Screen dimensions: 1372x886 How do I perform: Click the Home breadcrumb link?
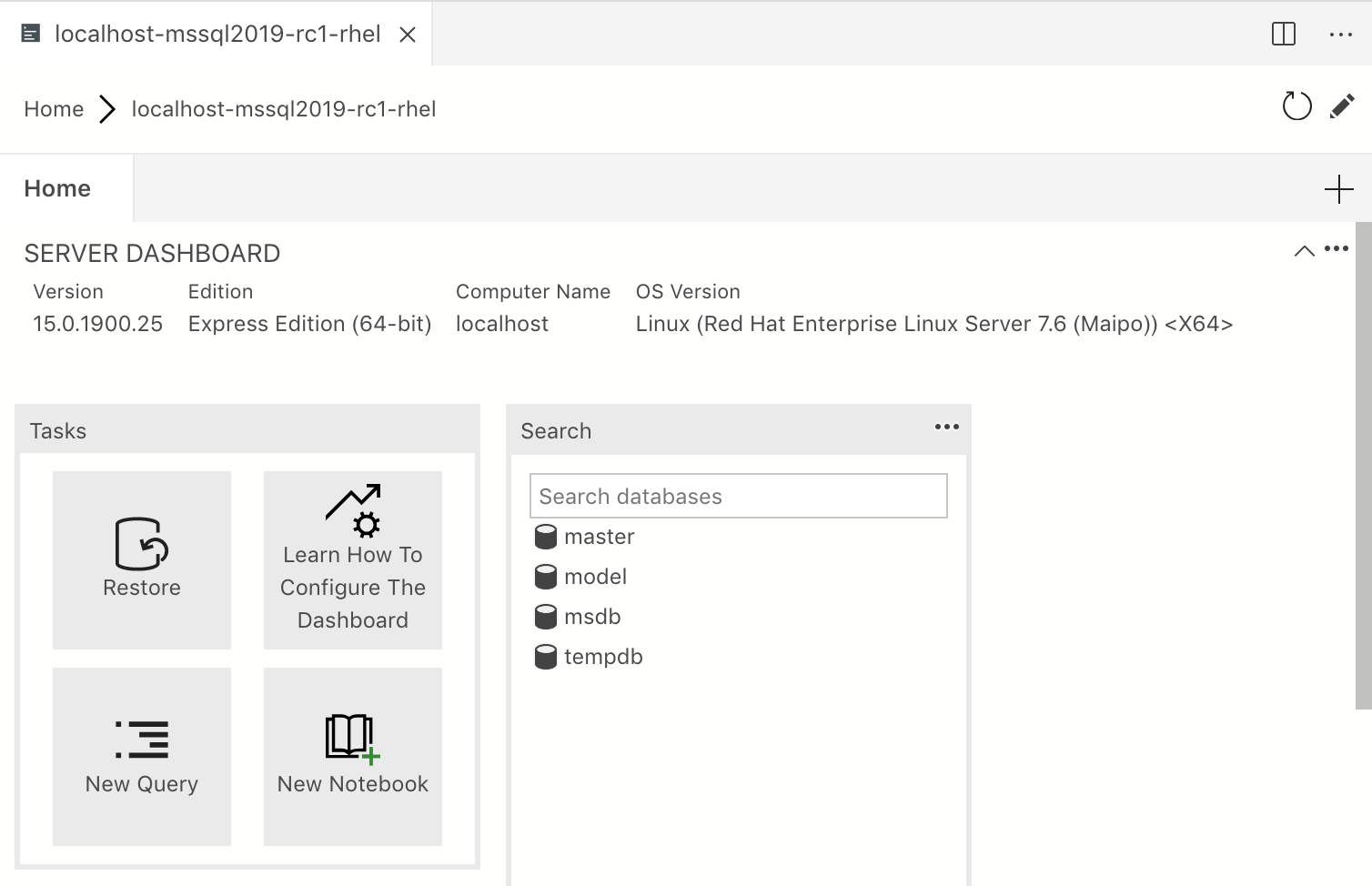pyautogui.click(x=54, y=109)
